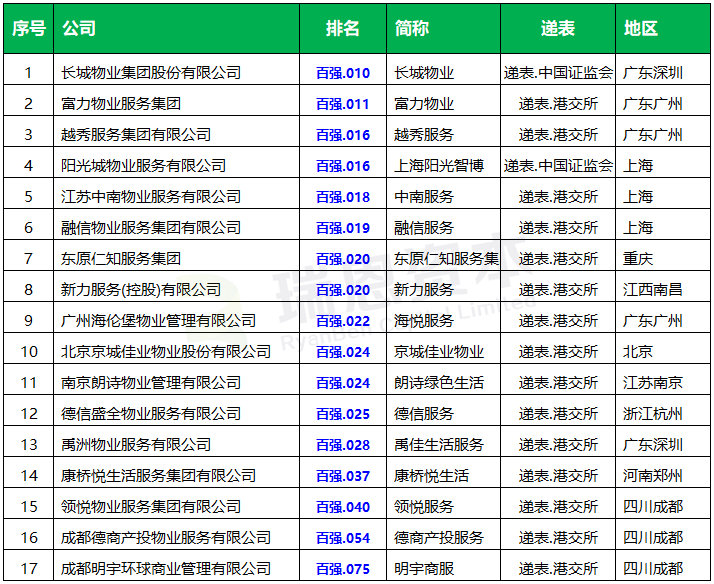Screen dimensions: 714x584
Task: Click ranking value 百强.010
Action: point(343,73)
